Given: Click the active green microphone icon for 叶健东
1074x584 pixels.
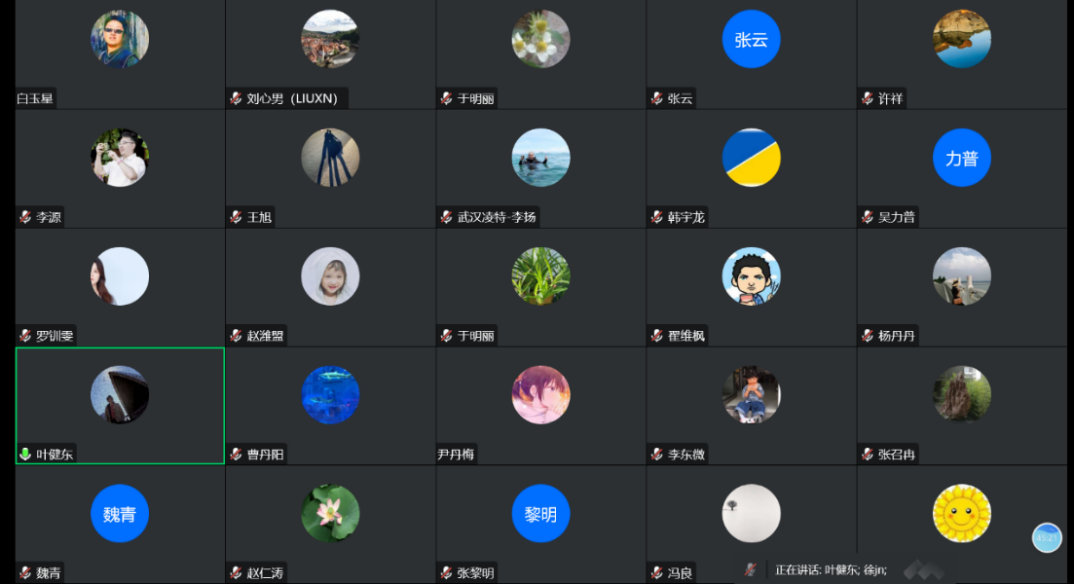Looking at the screenshot, I should click(x=25, y=454).
